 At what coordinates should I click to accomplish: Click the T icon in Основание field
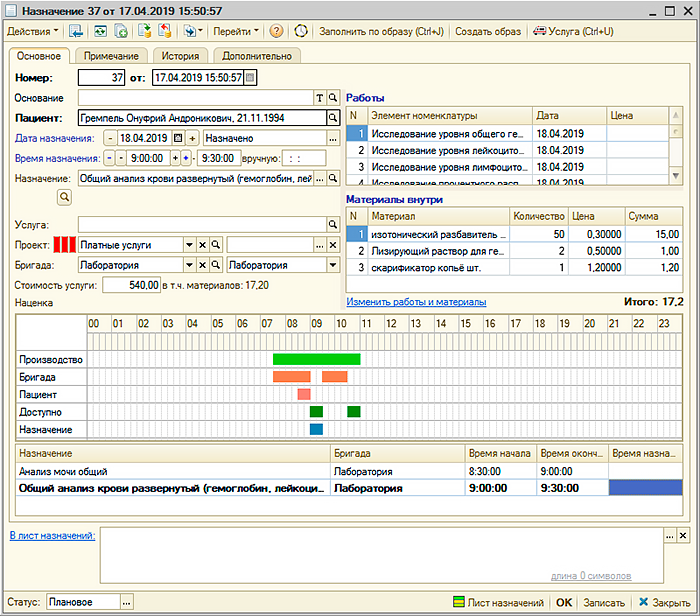coord(320,98)
